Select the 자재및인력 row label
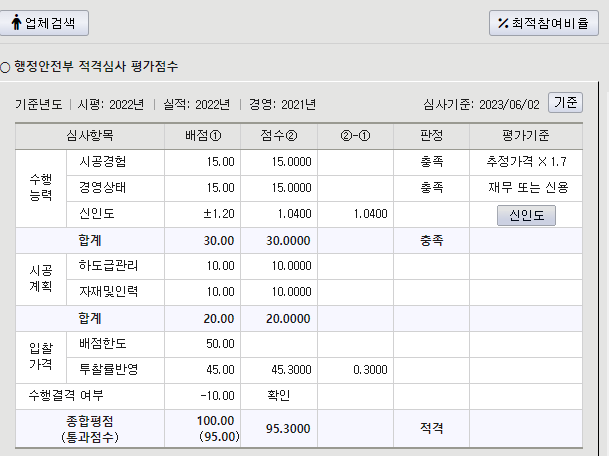 [108, 292]
